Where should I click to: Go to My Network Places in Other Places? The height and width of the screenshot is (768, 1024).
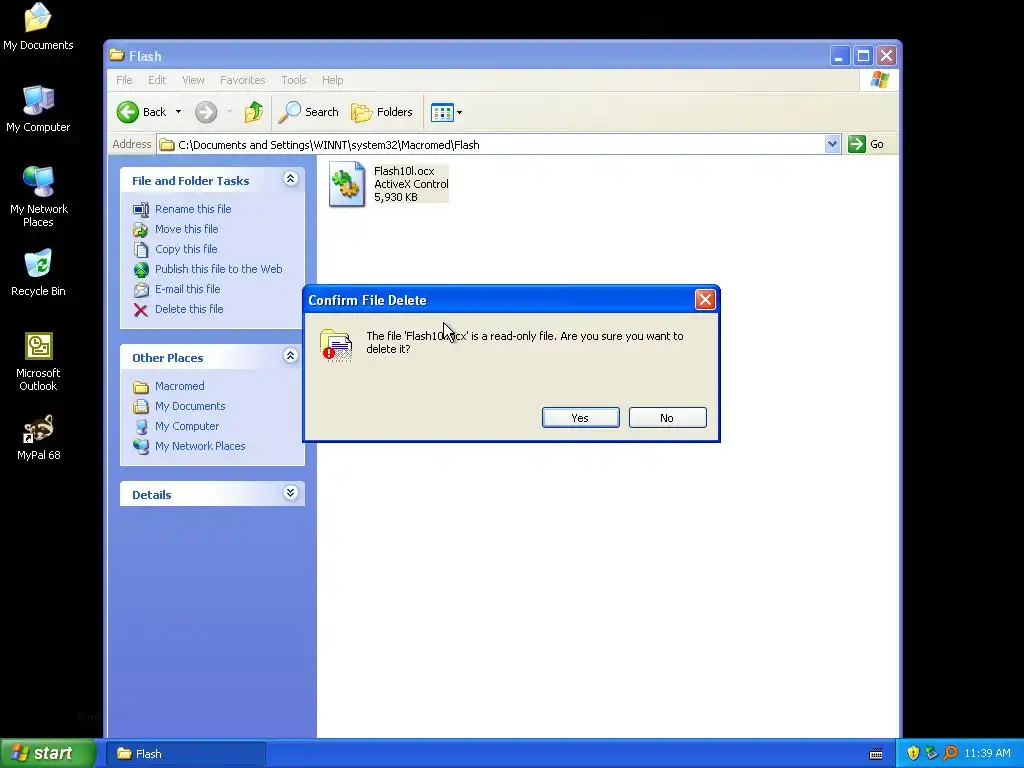click(x=200, y=446)
